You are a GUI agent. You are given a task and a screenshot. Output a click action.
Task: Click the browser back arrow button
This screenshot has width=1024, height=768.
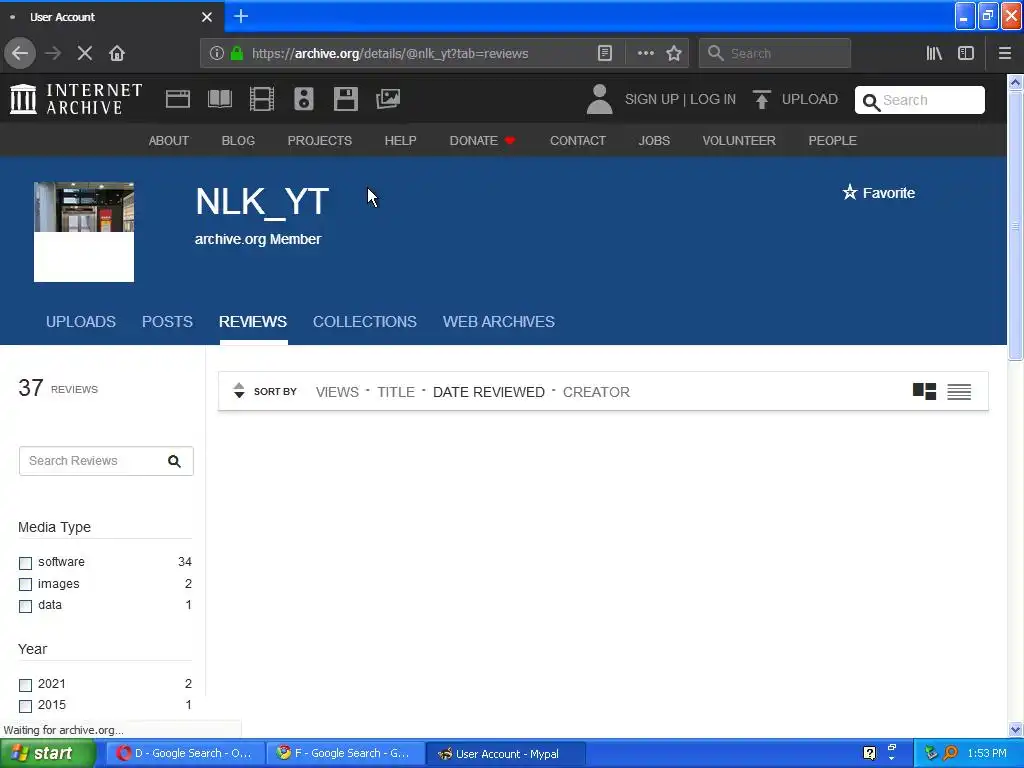pos(20,53)
